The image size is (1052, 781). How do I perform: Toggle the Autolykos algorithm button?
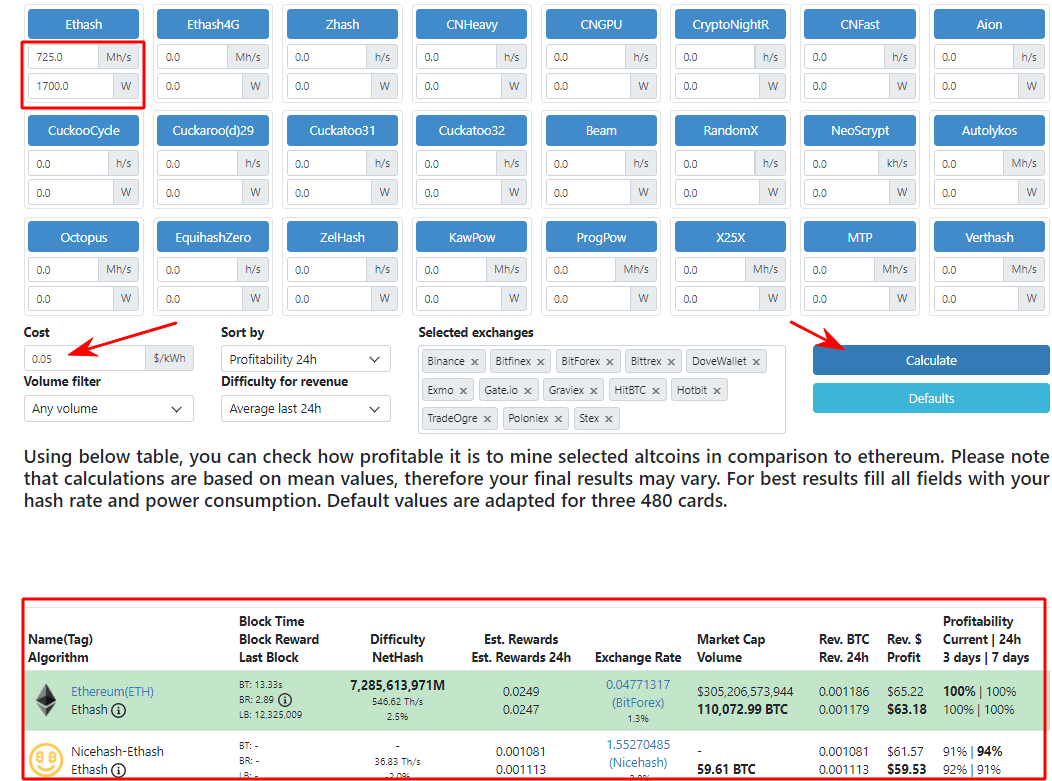(x=989, y=131)
